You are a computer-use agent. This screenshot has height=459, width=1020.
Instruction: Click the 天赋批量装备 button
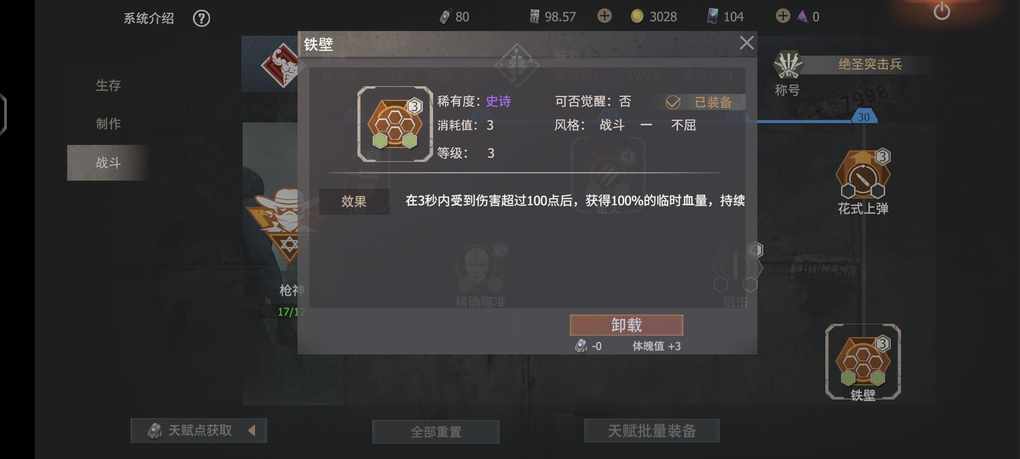click(x=652, y=430)
